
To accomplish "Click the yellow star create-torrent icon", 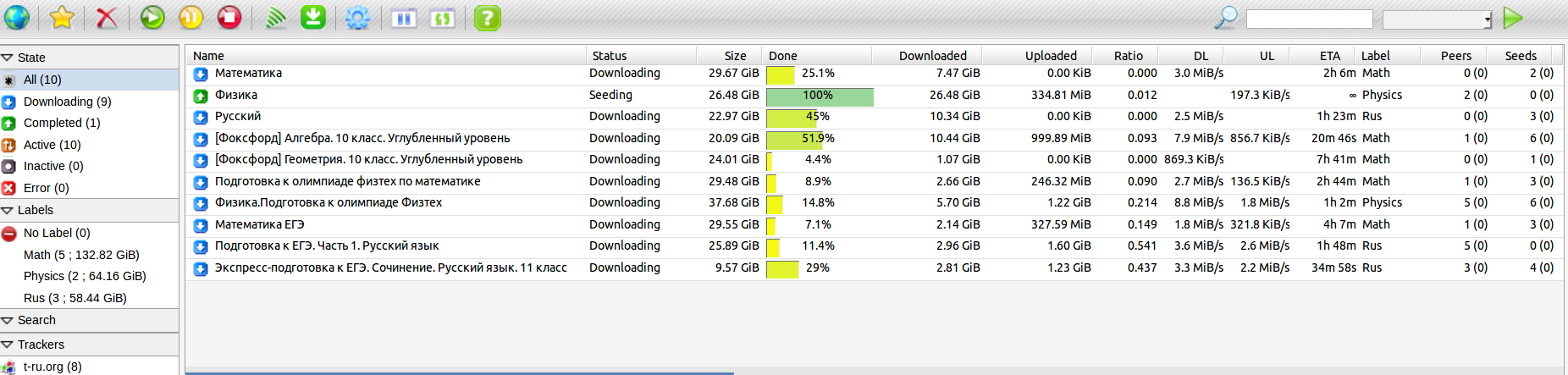I will click(62, 18).
